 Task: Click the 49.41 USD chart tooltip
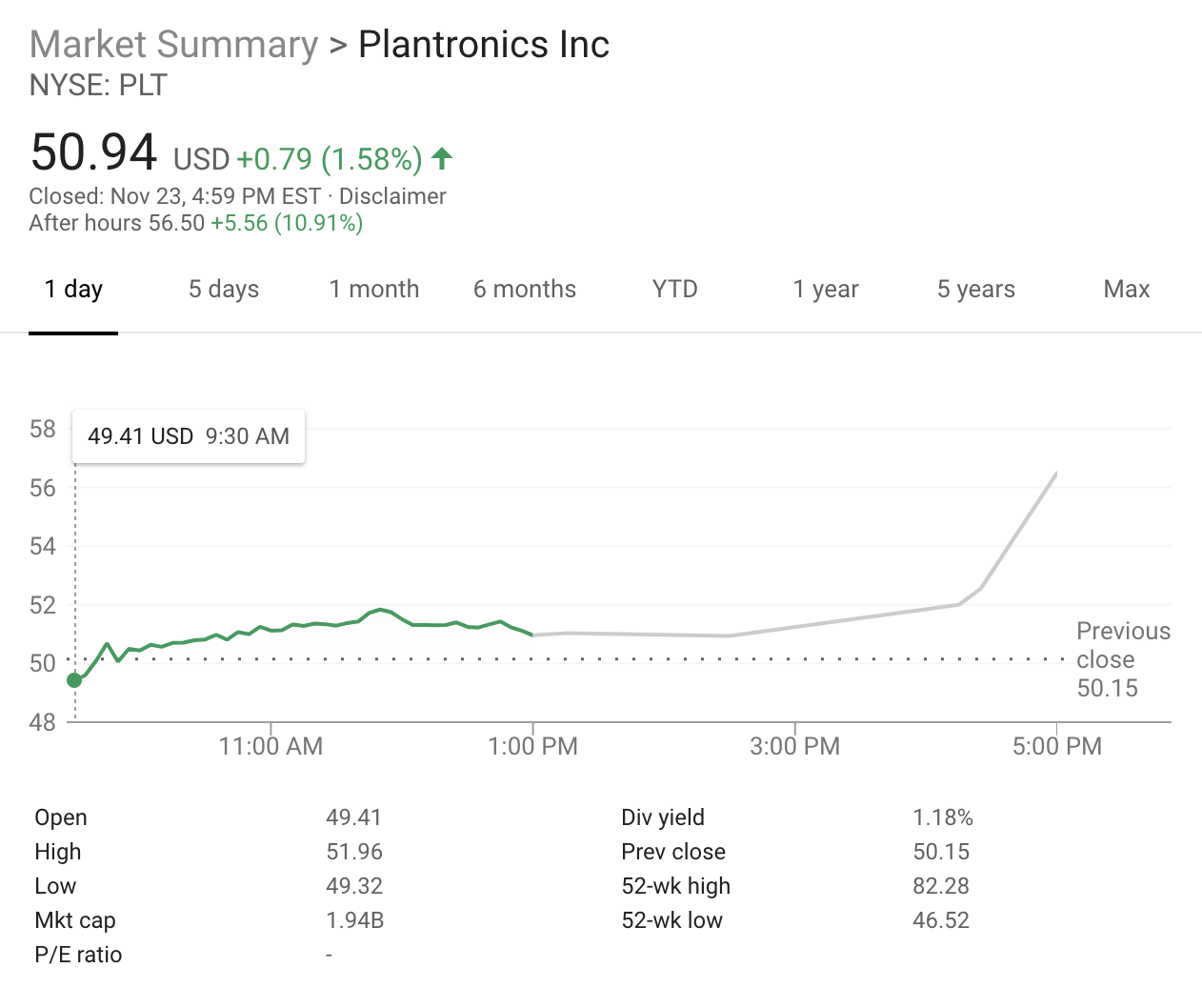coord(189,436)
